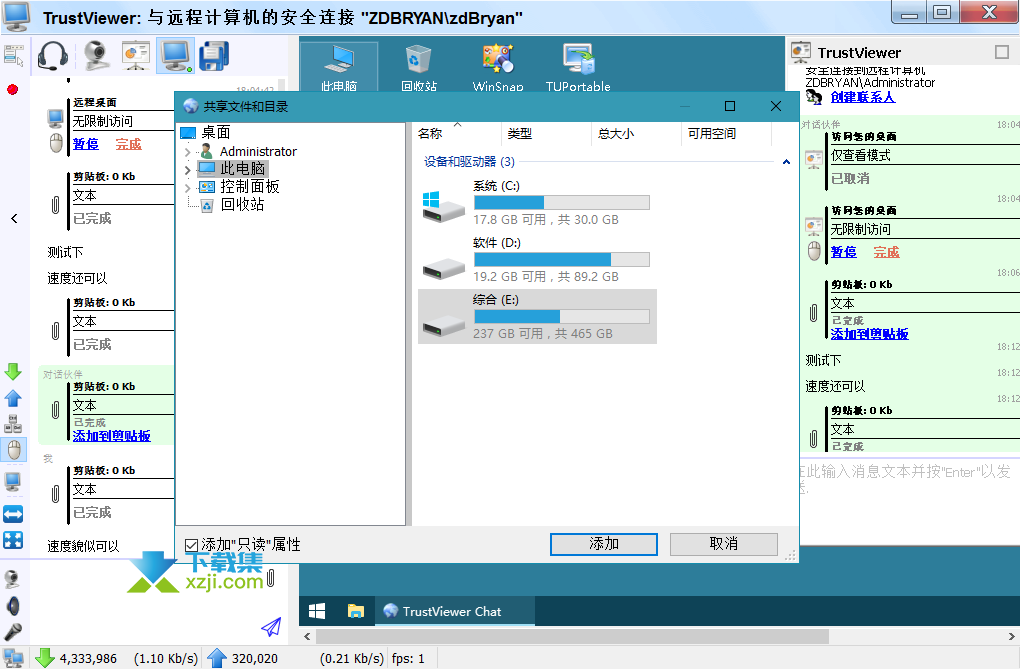Sort by the 可用空间 column header
Viewport: 1020px width, 669px height.
coord(727,133)
